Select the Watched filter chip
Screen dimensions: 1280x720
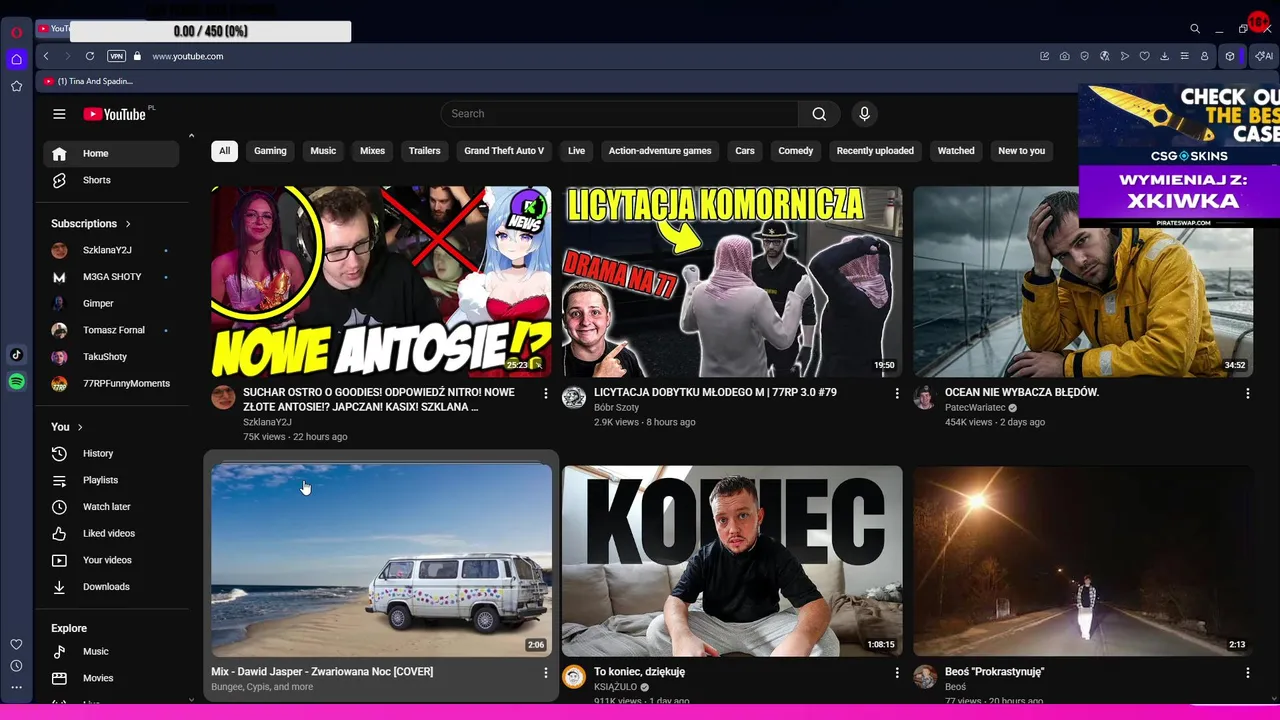pos(956,151)
